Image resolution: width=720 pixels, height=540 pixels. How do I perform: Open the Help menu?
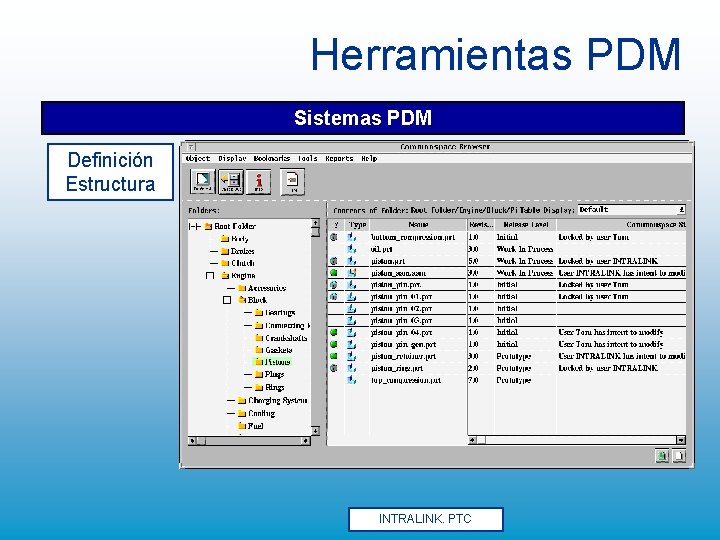(x=369, y=158)
